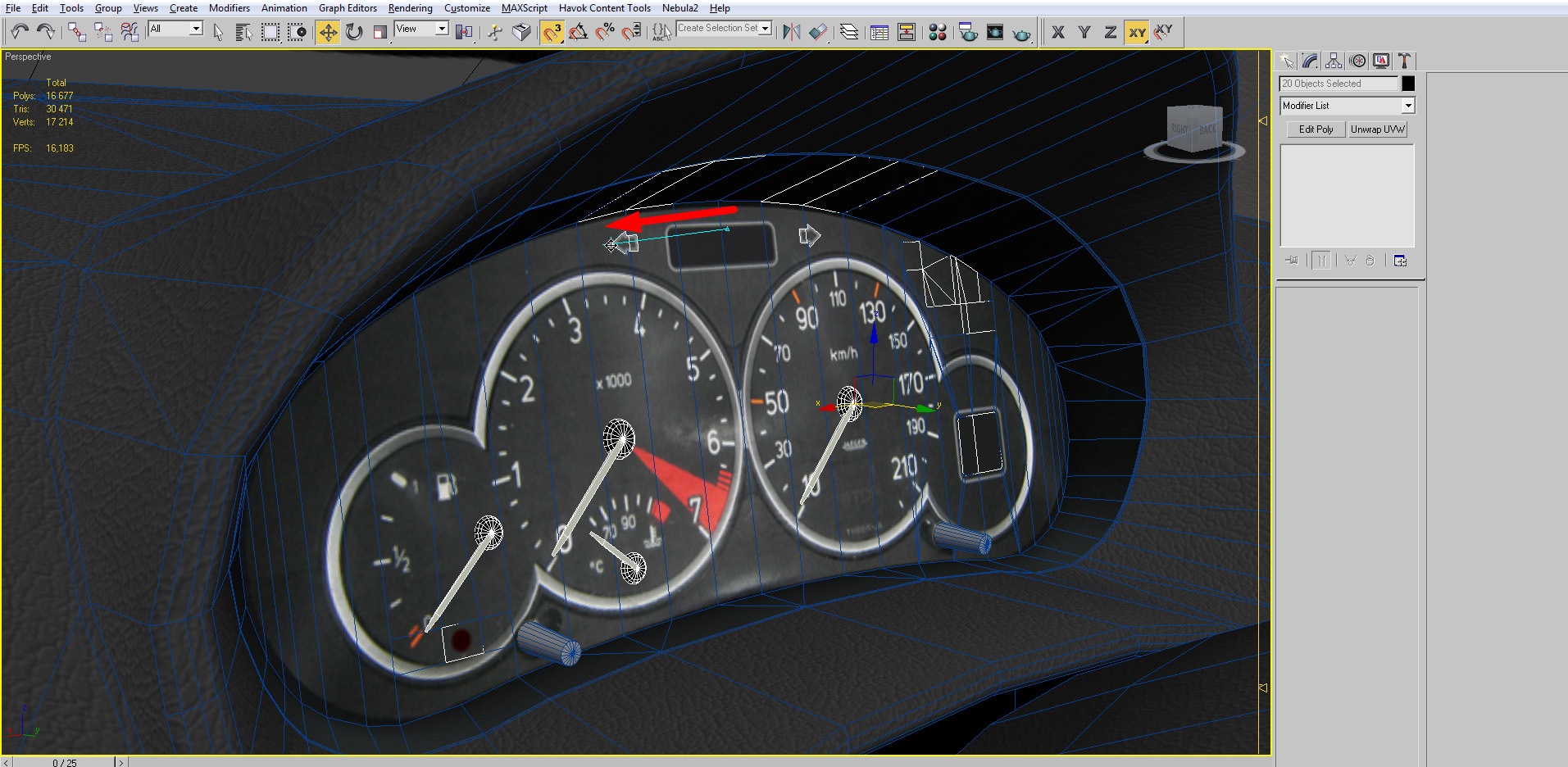The height and width of the screenshot is (767, 1568).
Task: Activate the Select and Move tool
Action: [328, 32]
